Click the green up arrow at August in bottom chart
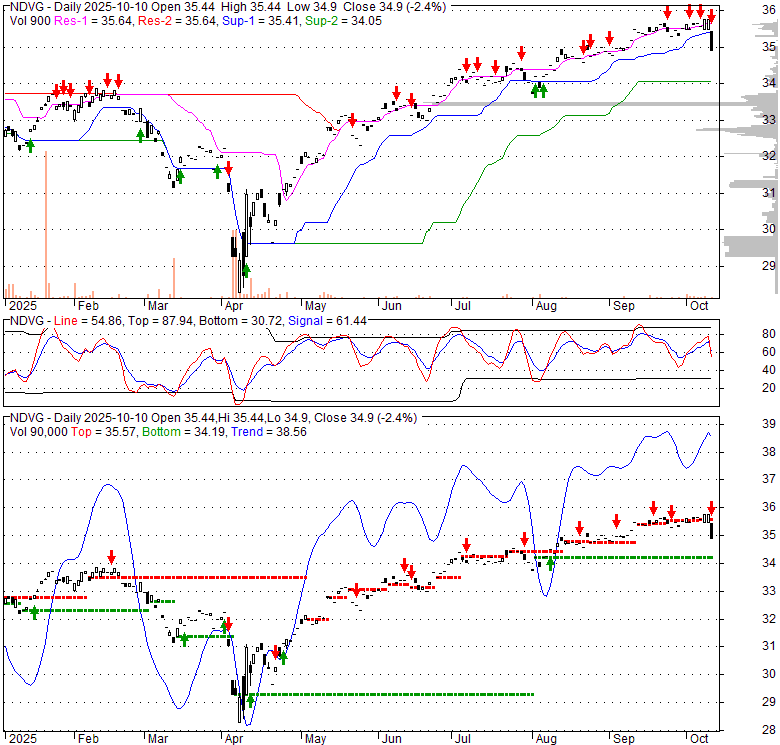The width and height of the screenshot is (780, 745). pos(550,563)
